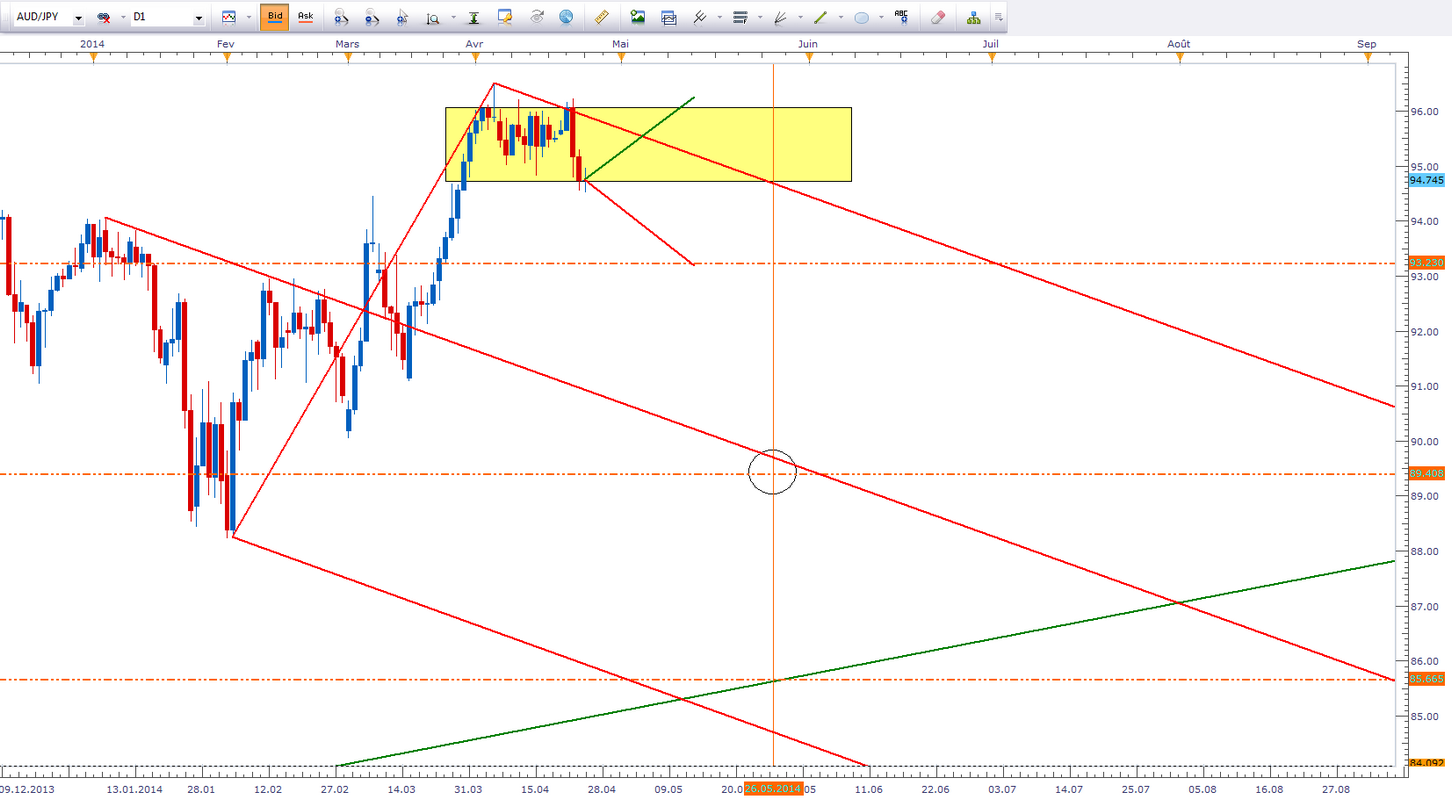Select the ABC text label tool
Screen dimensions: 1452x800
pos(902,16)
